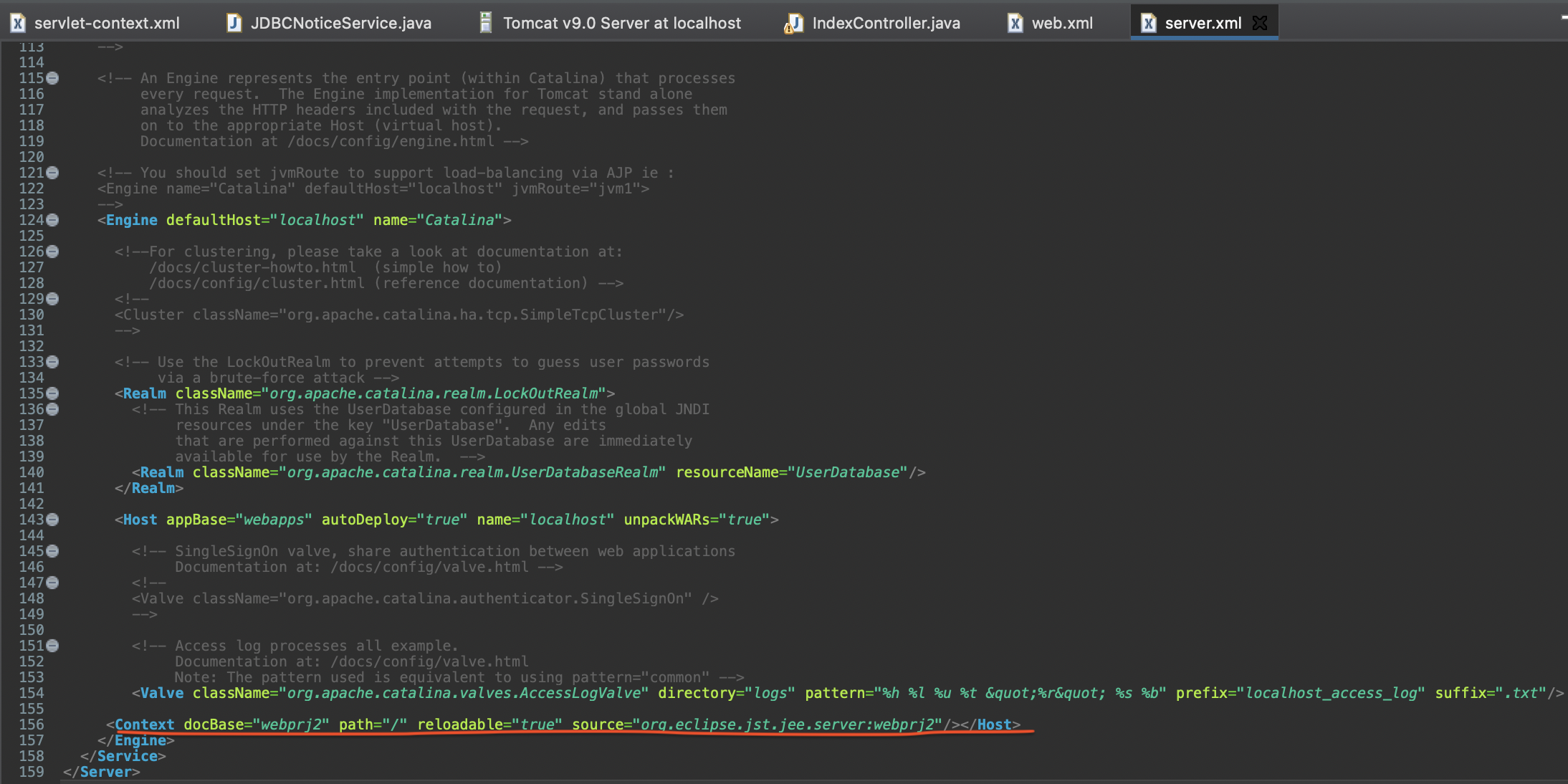Switch to the JDBCNoticeService.java tab
This screenshot has width=1568, height=784.
(340, 23)
